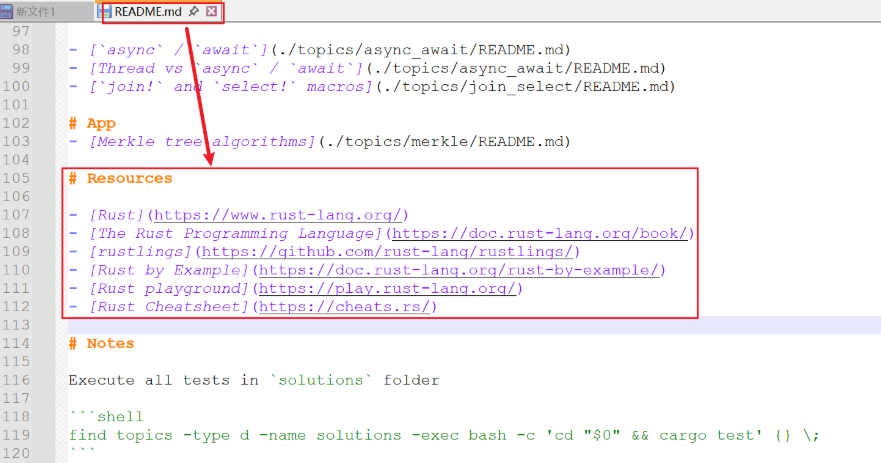
Task: Click the save icon on README.md tab
Action: pyautogui.click(x=105, y=11)
